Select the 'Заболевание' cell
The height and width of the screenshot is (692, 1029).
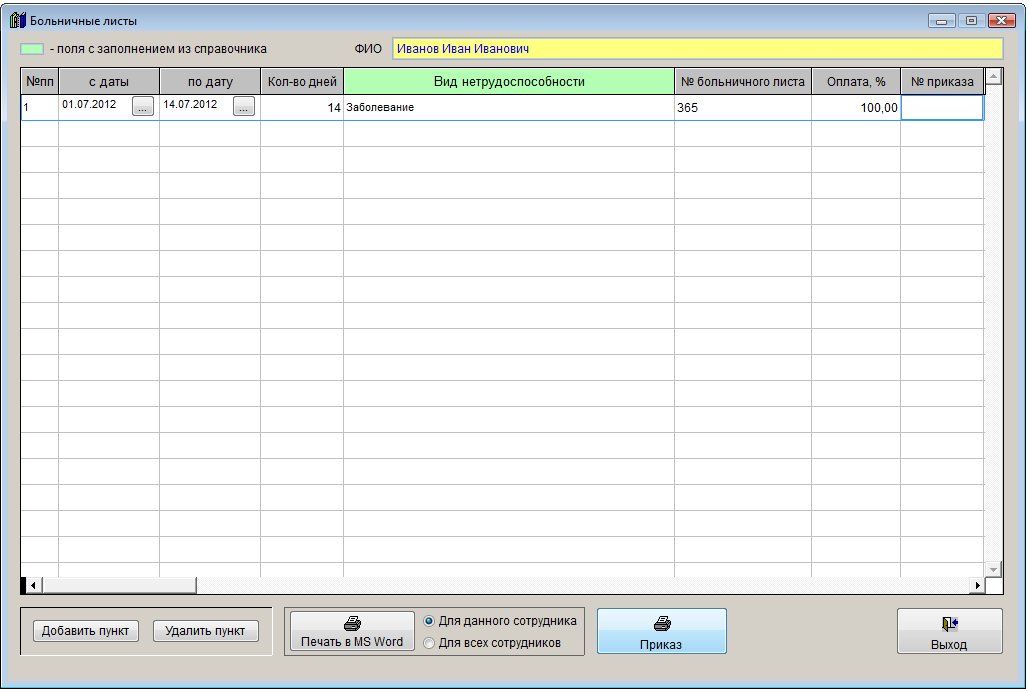[509, 108]
